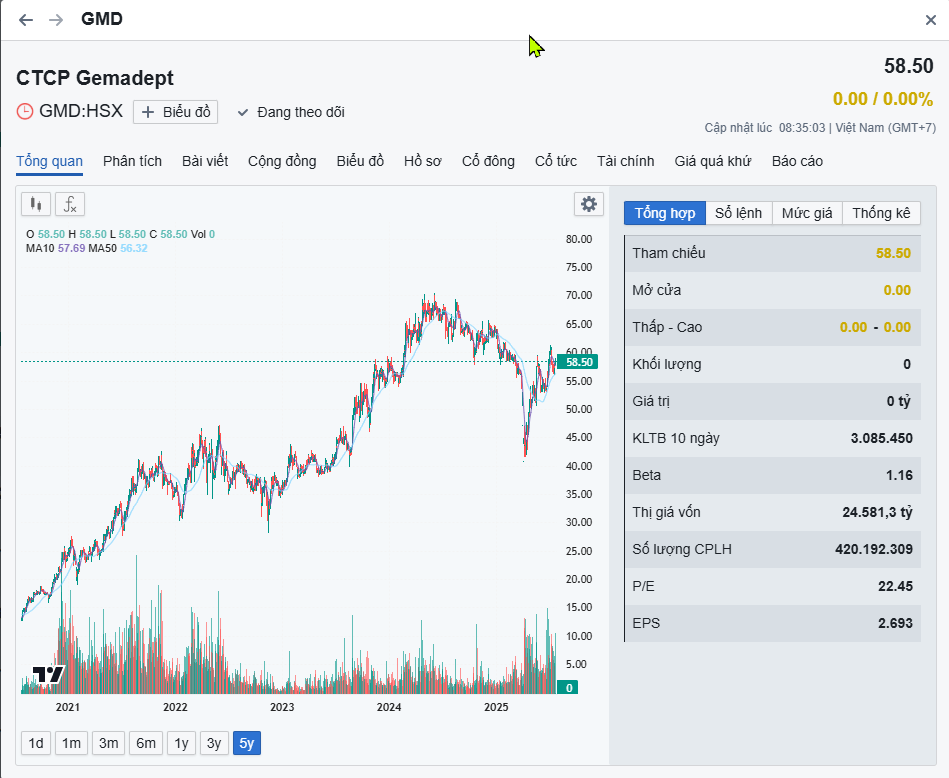The height and width of the screenshot is (778, 949).
Task: Go to the Cổ tức tab
Action: (x=555, y=161)
